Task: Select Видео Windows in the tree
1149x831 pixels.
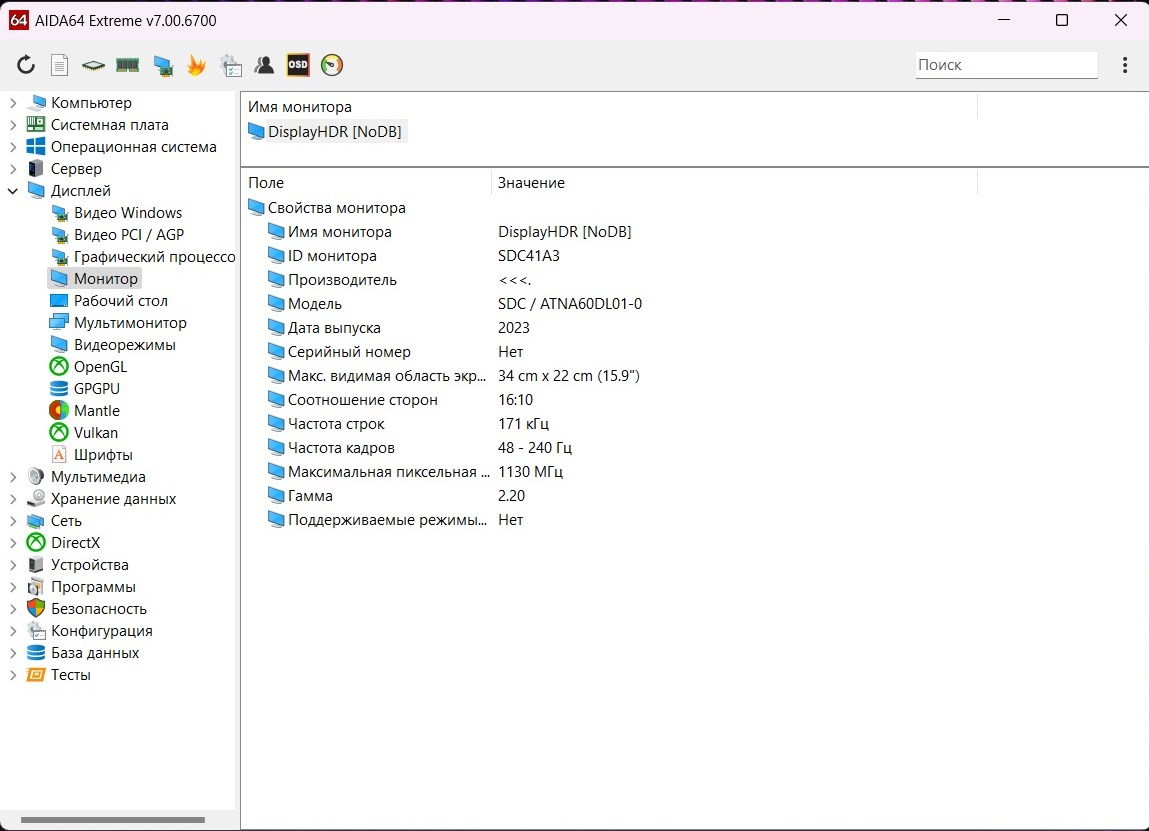Action: click(x=127, y=213)
